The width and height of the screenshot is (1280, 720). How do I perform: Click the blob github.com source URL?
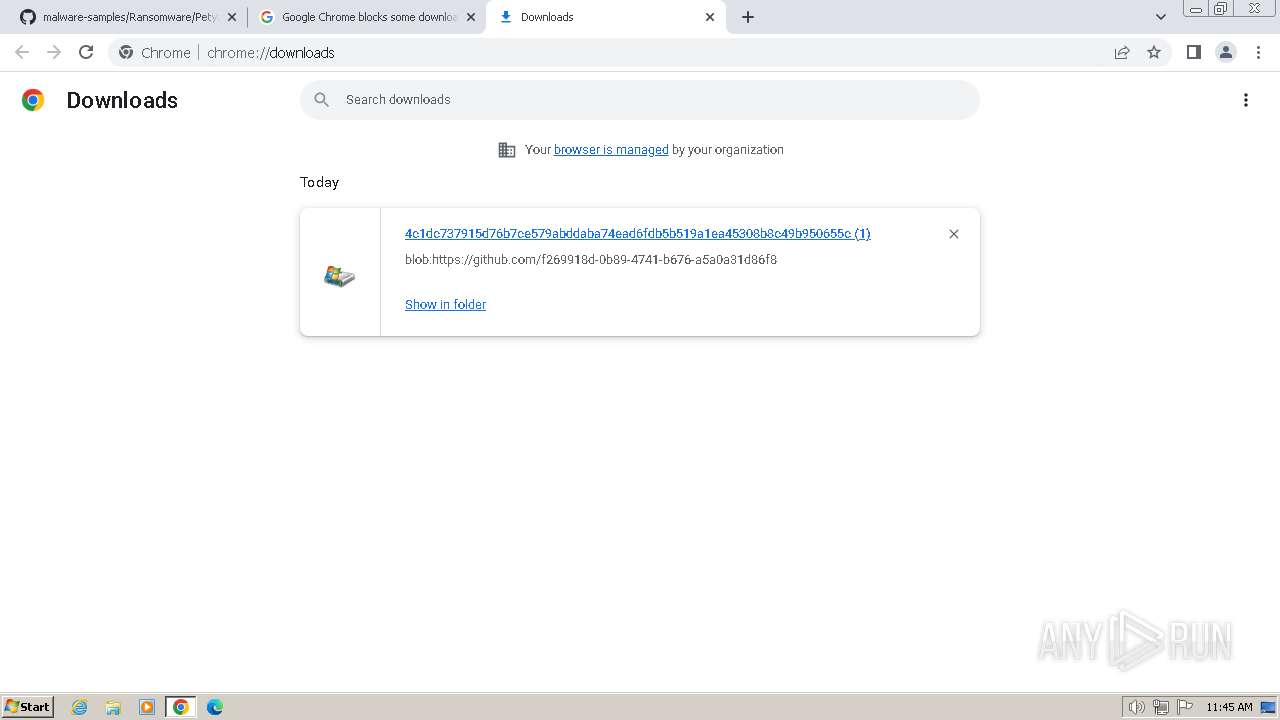[x=591, y=260]
